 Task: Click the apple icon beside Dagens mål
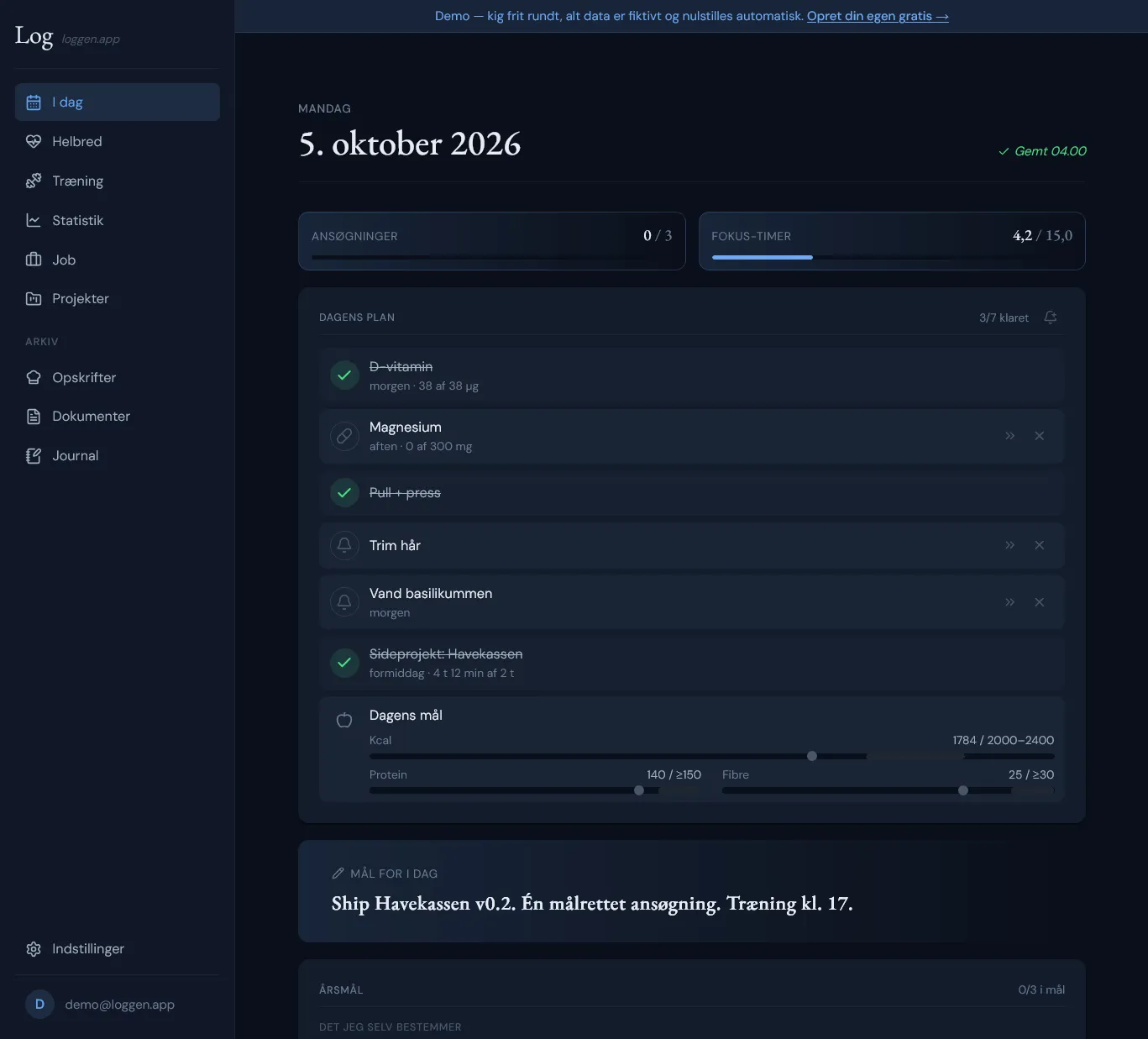tap(344, 720)
